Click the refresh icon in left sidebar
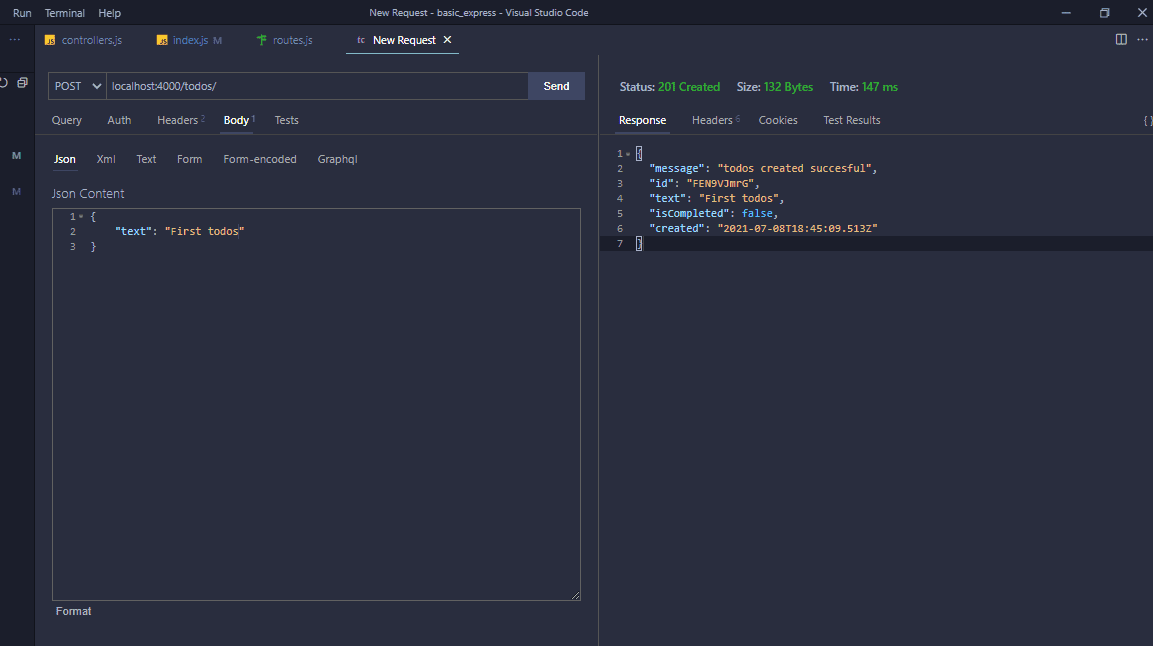This screenshot has height=646, width=1153. coord(4,83)
